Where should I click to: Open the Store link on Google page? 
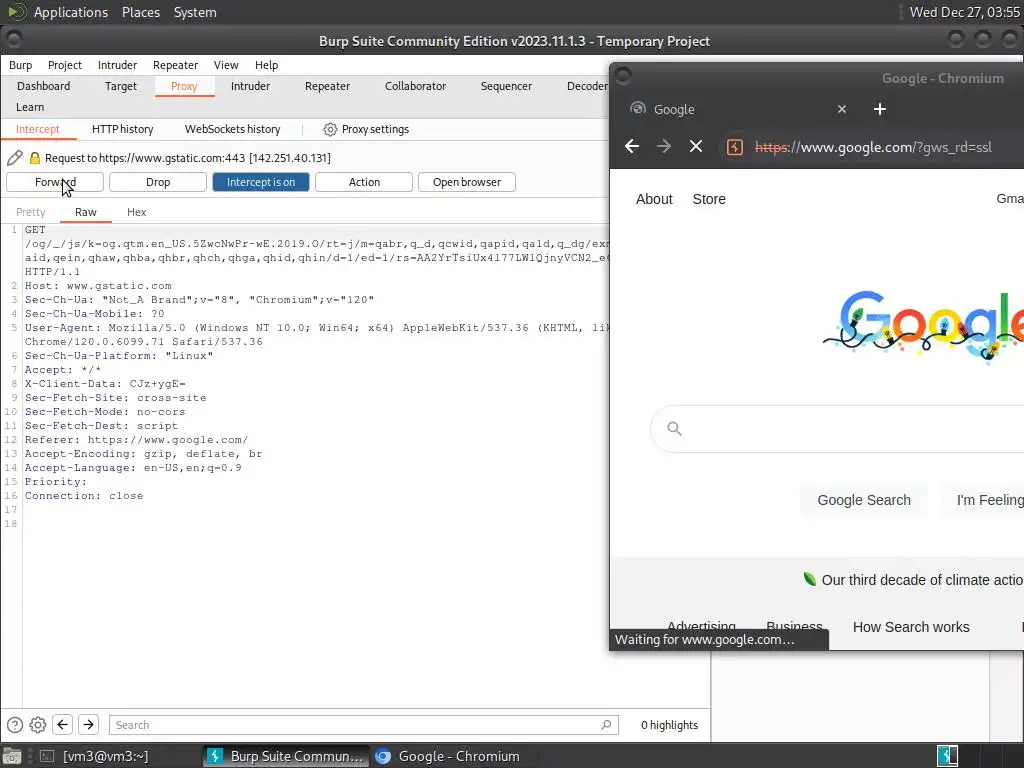(709, 199)
